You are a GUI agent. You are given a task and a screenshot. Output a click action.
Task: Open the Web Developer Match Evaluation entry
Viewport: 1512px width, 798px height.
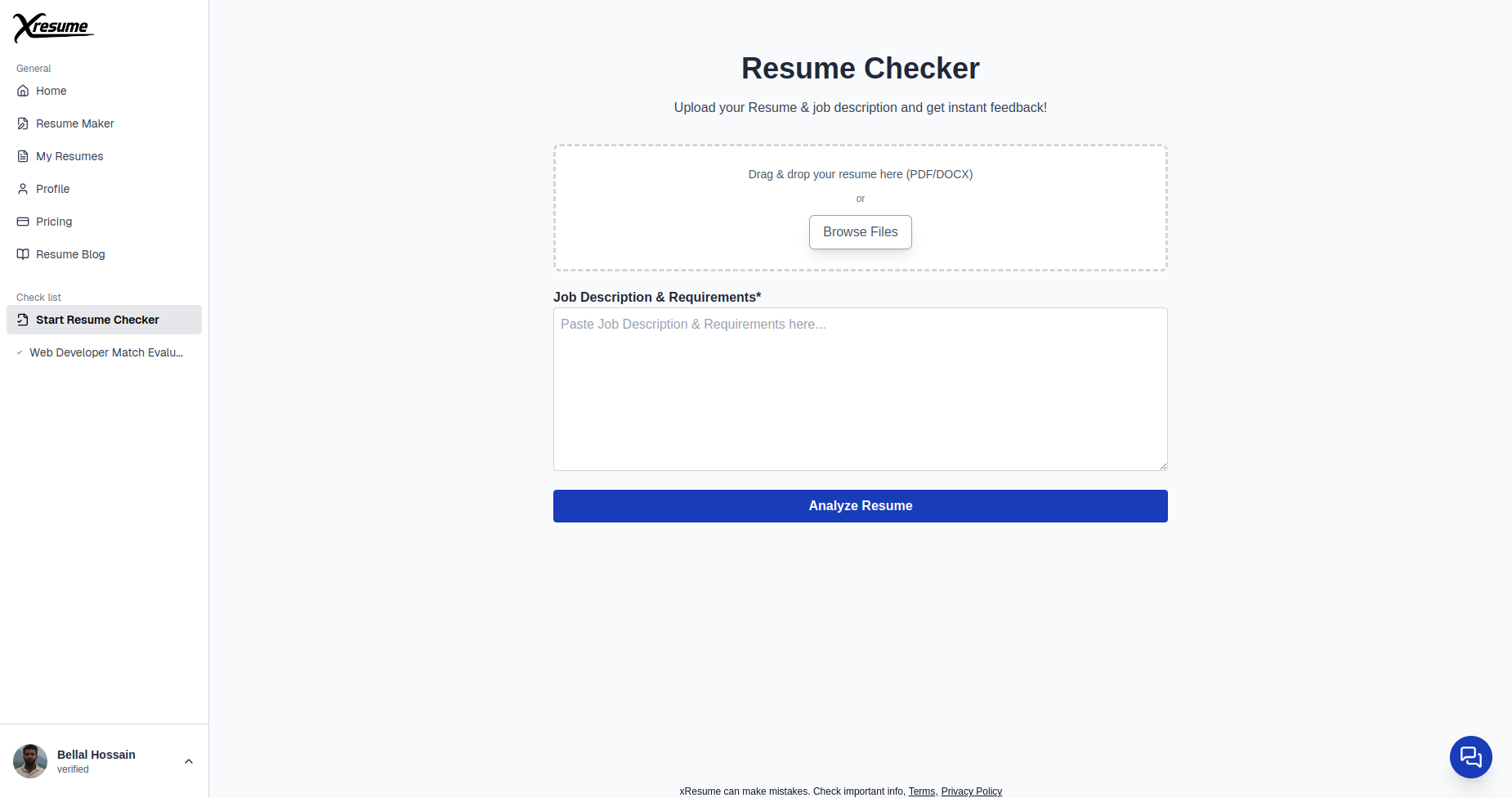tap(106, 352)
